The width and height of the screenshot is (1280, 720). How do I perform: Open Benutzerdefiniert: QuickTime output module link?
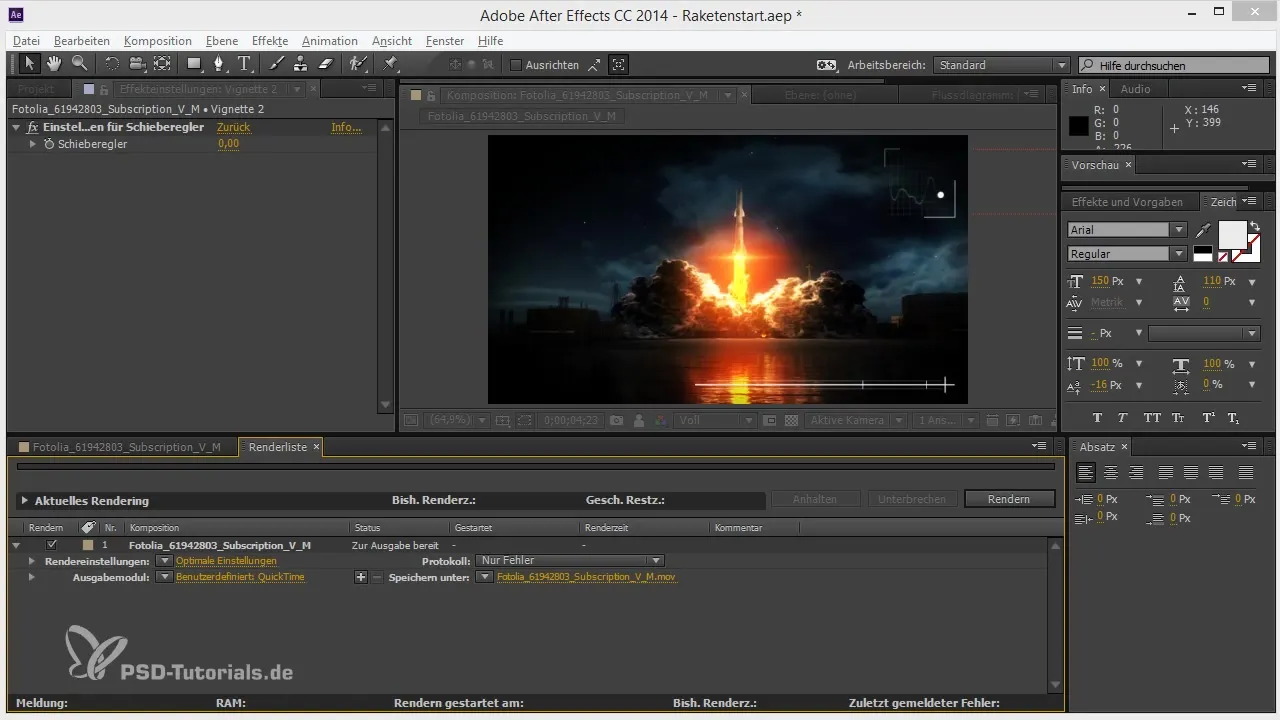(x=240, y=577)
